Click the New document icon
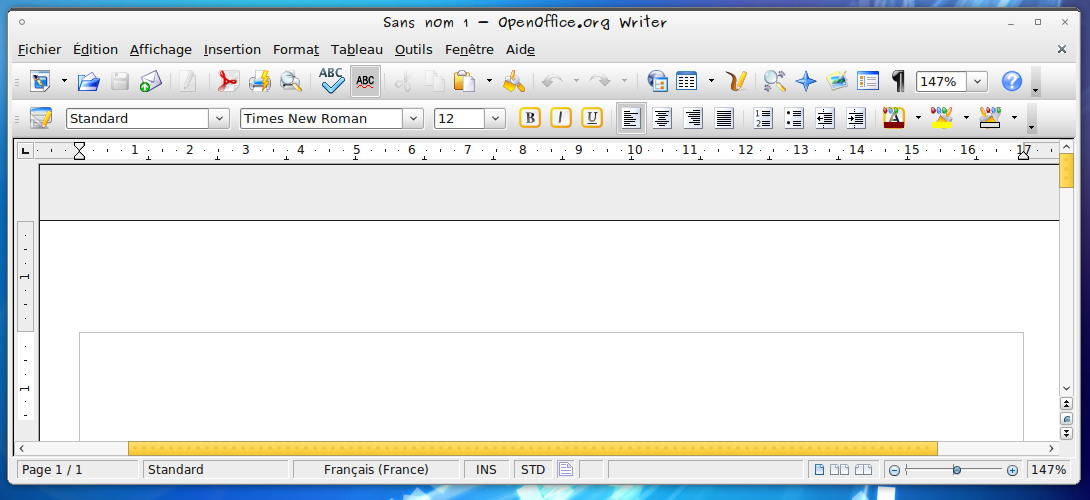The image size is (1090, 500). pyautogui.click(x=41, y=81)
